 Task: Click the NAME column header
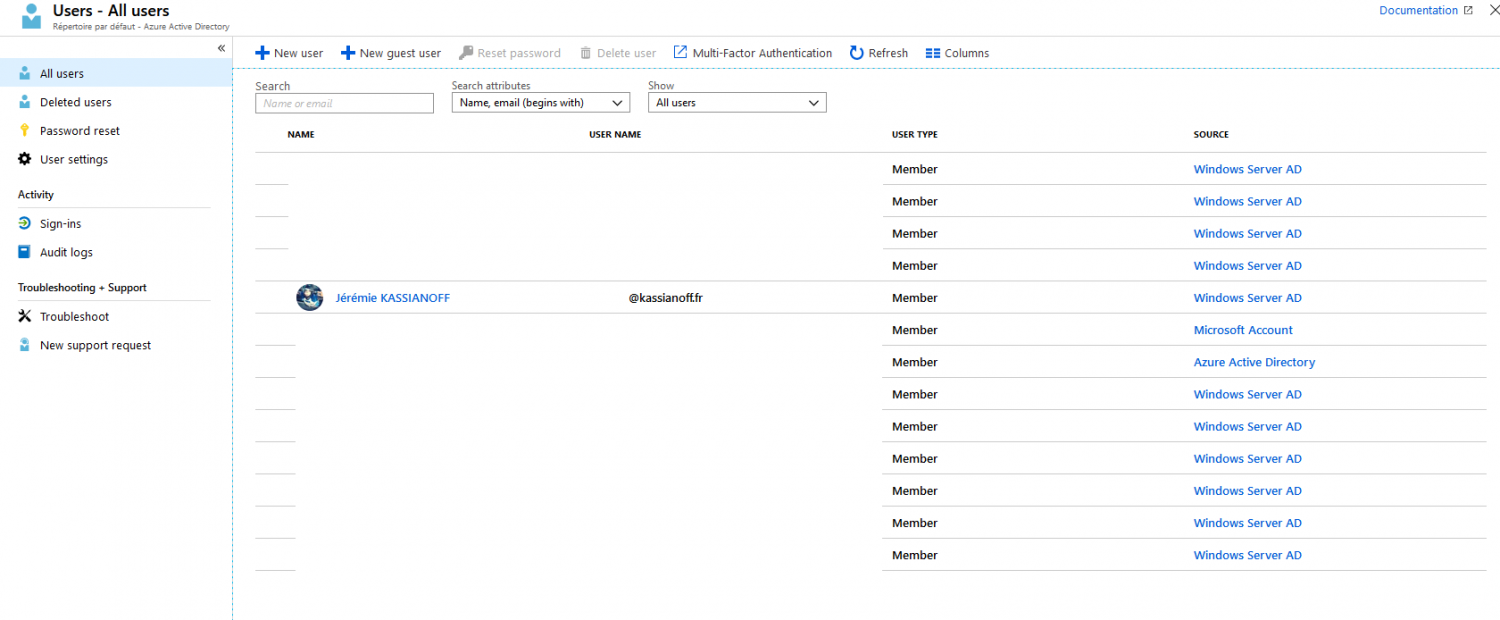pos(301,134)
